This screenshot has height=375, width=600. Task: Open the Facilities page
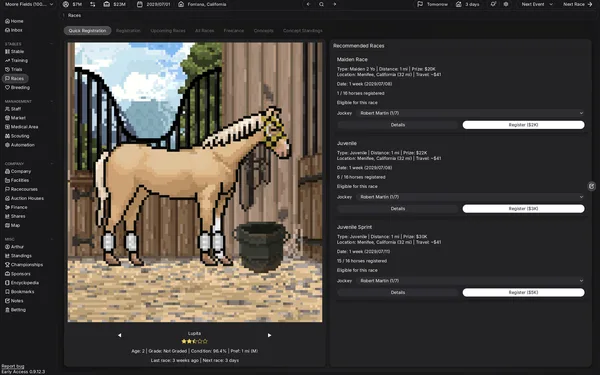(17, 180)
